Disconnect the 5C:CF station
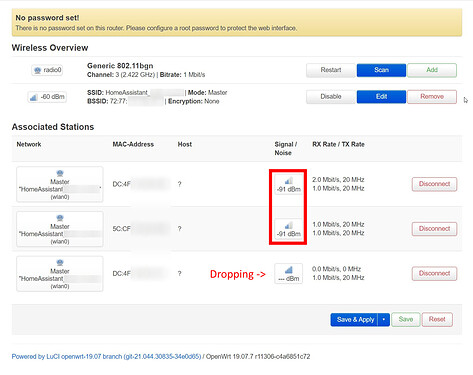The image size is (473, 375). pyautogui.click(x=434, y=229)
